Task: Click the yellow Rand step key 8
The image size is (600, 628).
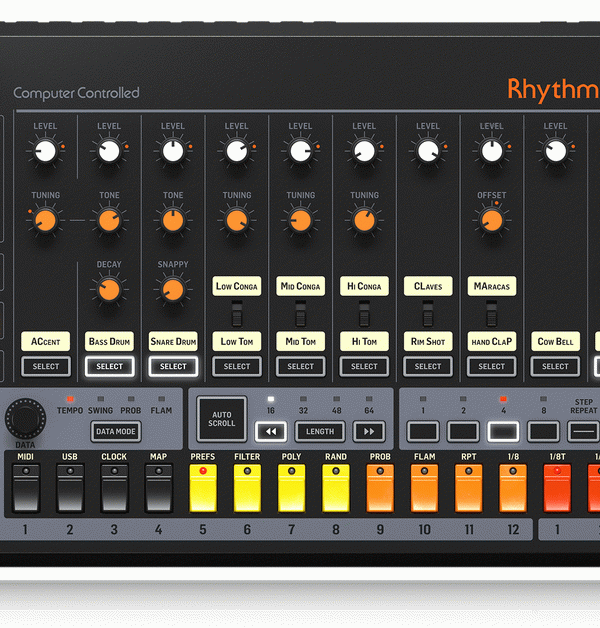Action: tap(336, 488)
